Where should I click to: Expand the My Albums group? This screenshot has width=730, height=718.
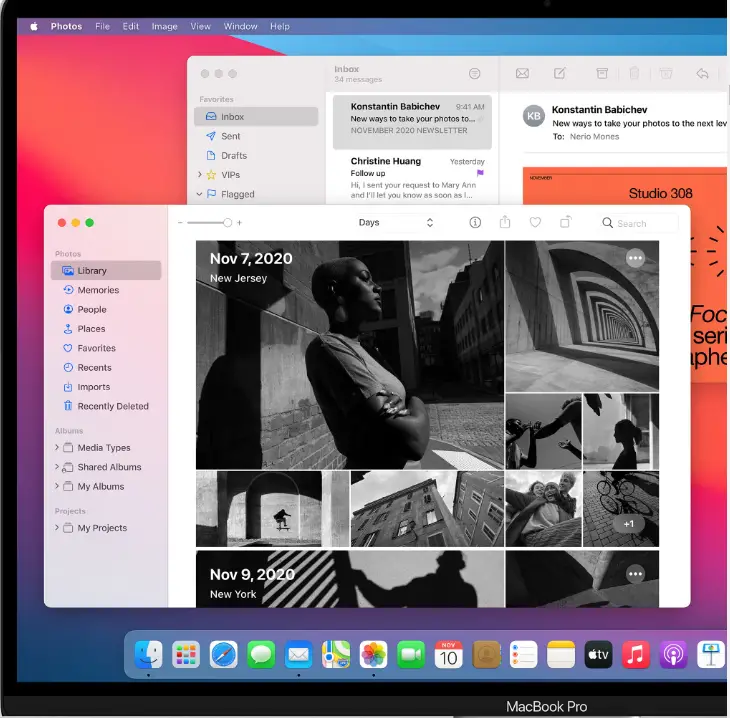coord(57,486)
